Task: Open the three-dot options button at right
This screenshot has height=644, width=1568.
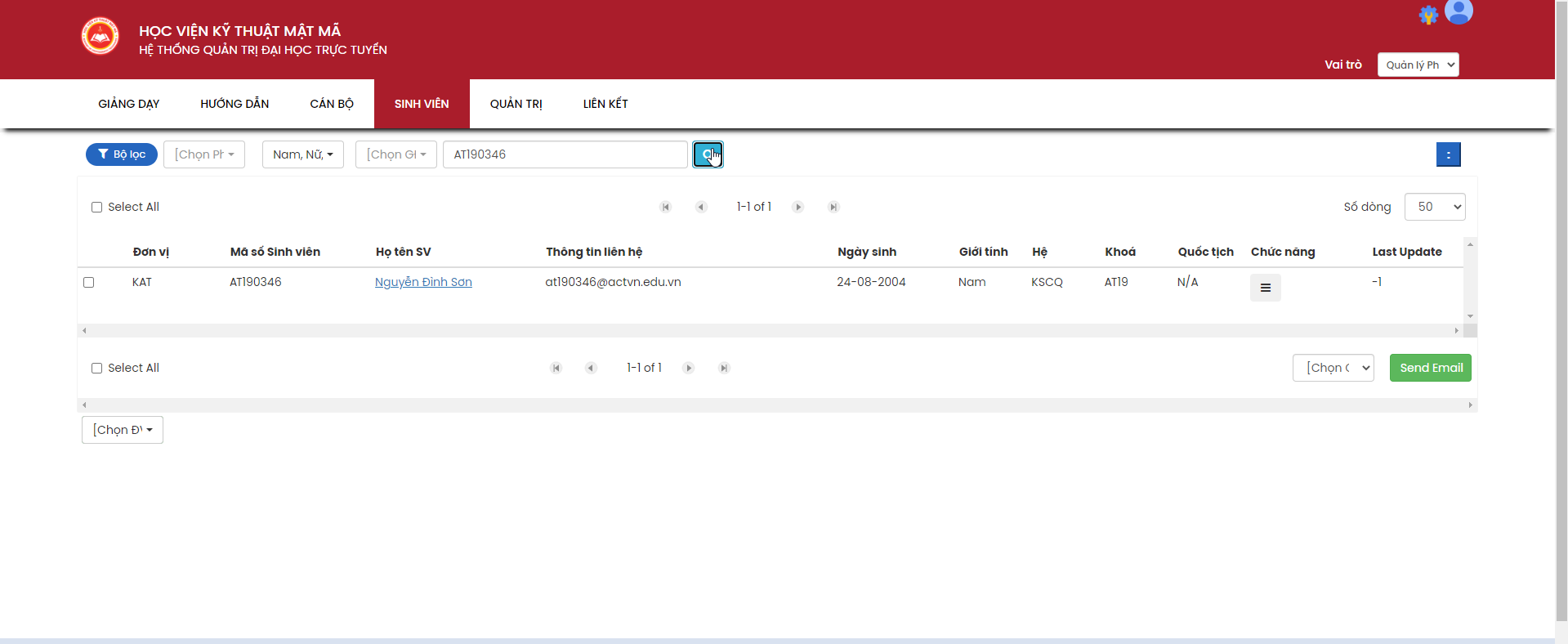Action: pos(1449,154)
